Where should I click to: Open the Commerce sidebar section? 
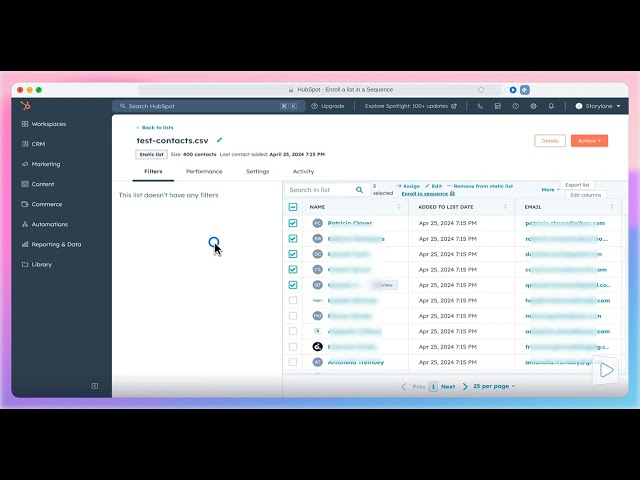click(42, 204)
